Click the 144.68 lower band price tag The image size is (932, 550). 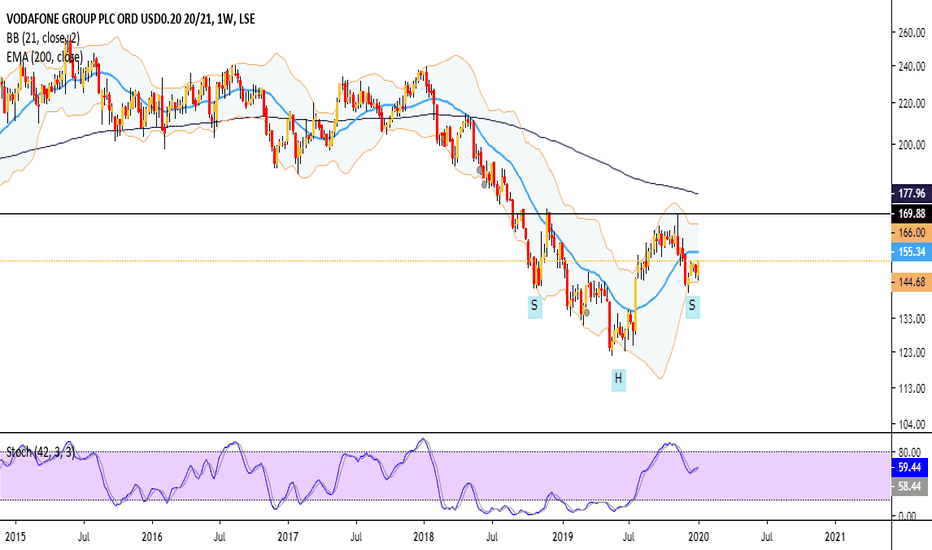(x=911, y=282)
